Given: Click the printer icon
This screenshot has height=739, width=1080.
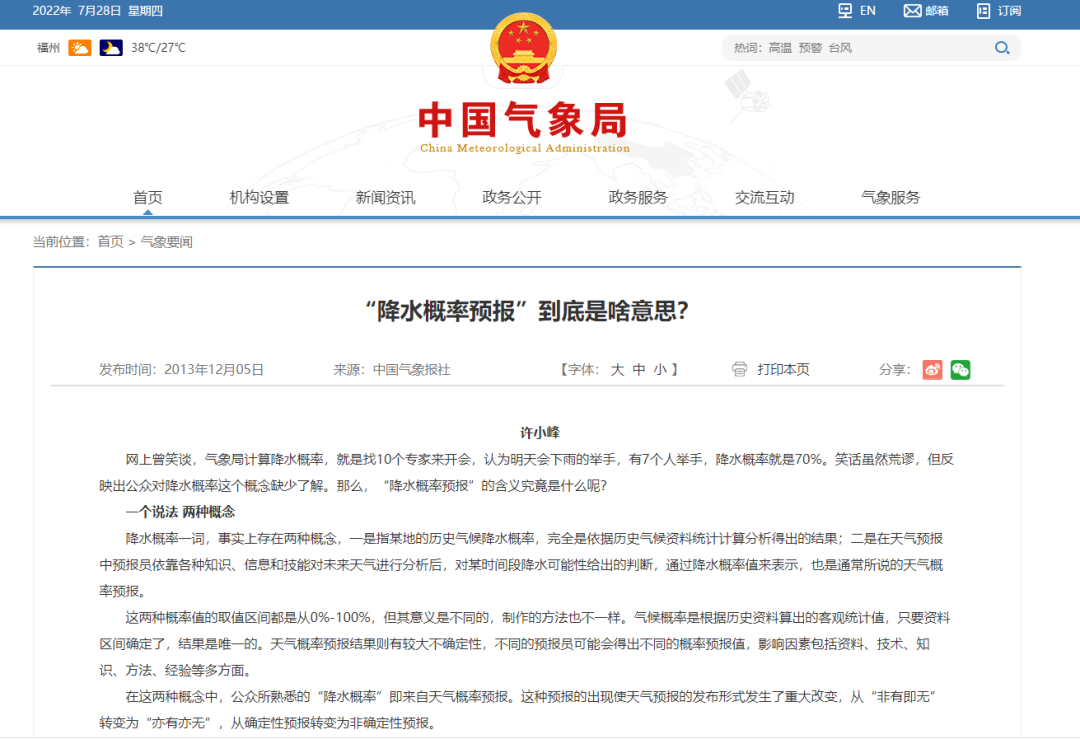Looking at the screenshot, I should click(x=740, y=369).
